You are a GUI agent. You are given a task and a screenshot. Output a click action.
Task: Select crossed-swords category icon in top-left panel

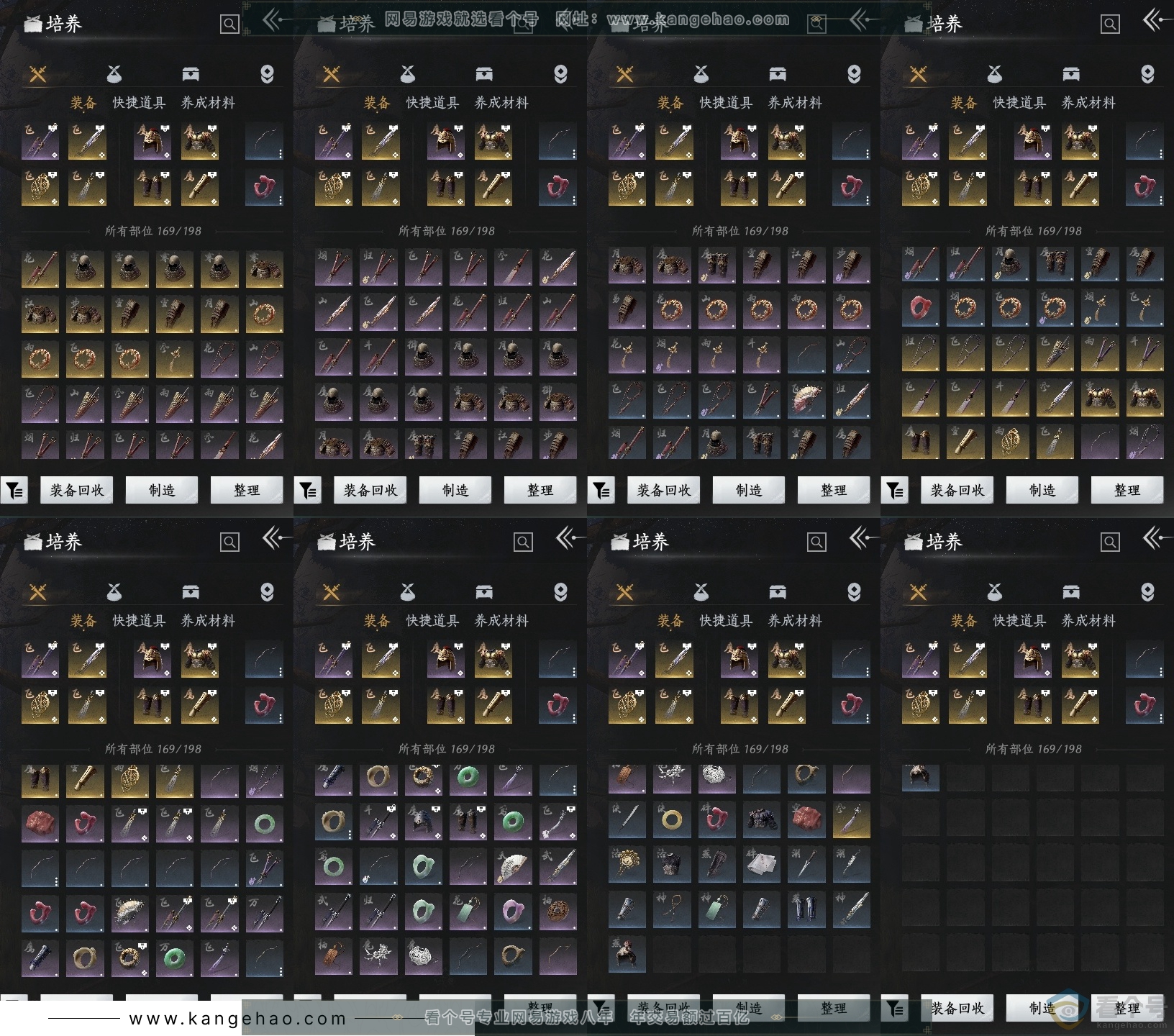pos(38,74)
